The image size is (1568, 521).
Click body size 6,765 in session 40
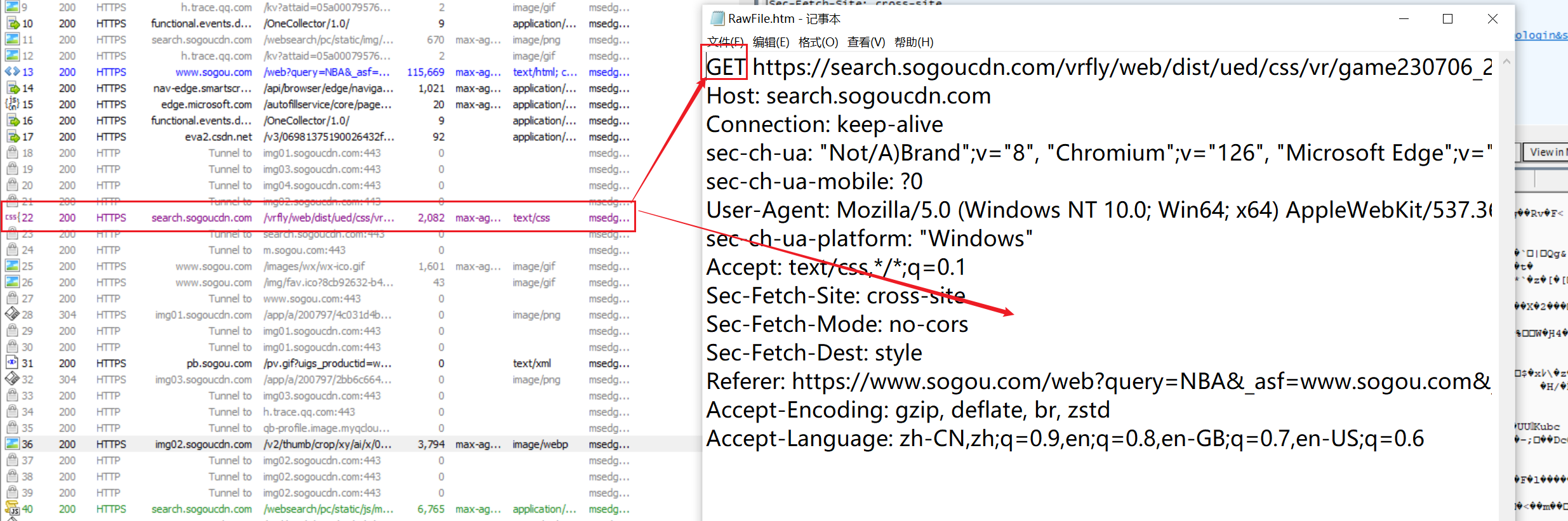431,509
